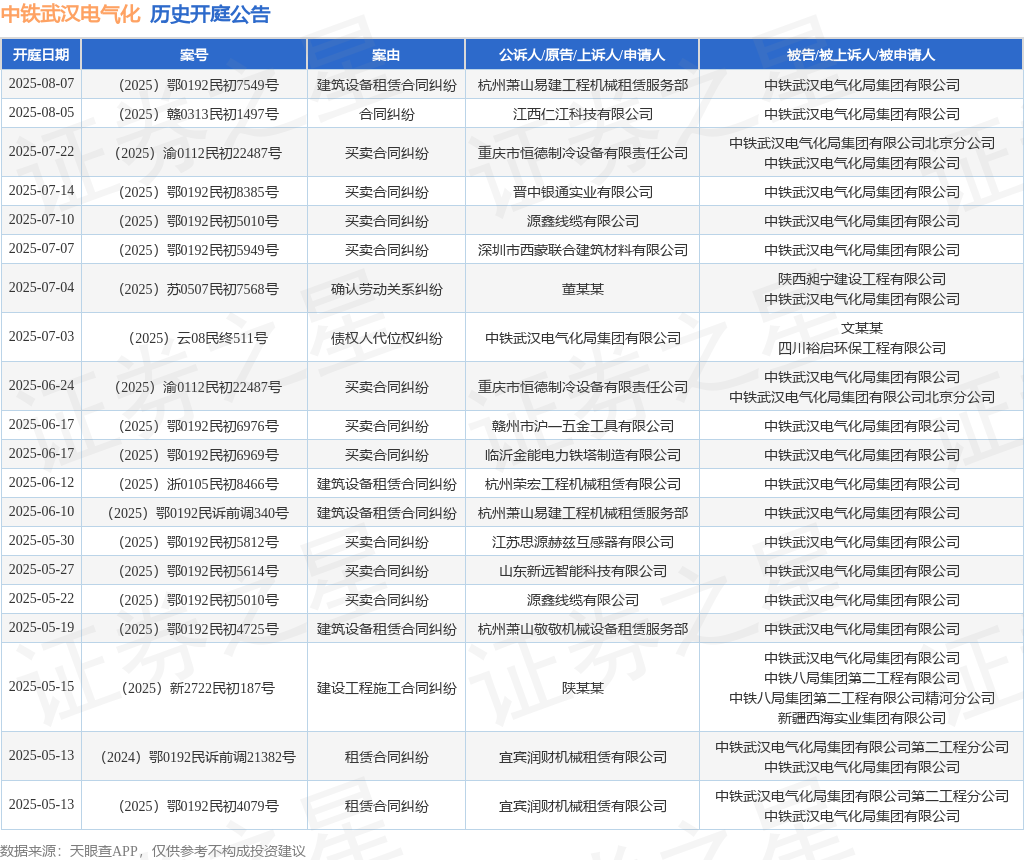The width and height of the screenshot is (1024, 860).
Task: Select case number (2025)鄂0192民初4725号
Action: (199, 629)
